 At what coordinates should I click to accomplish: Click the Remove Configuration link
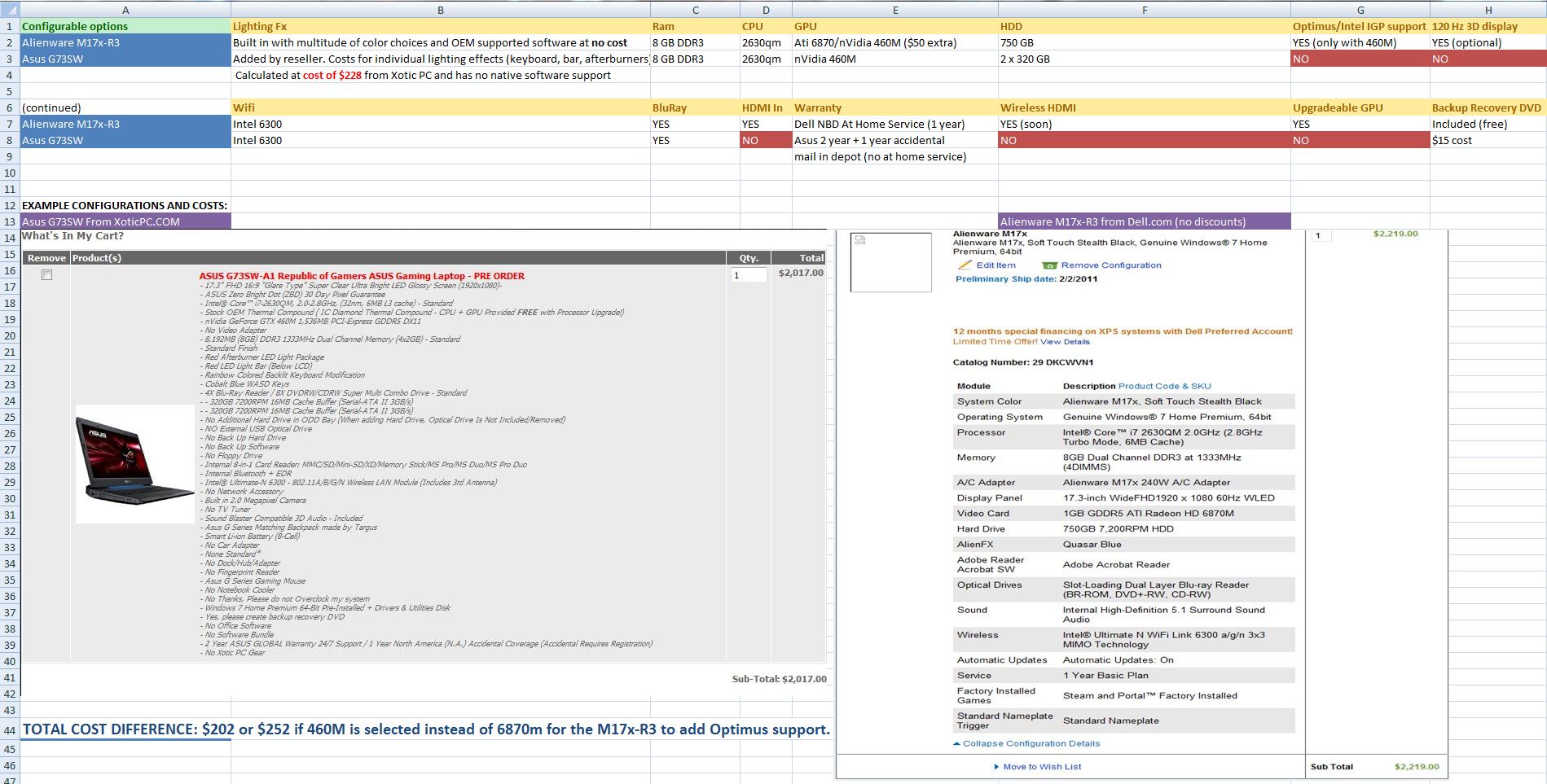[x=1111, y=265]
